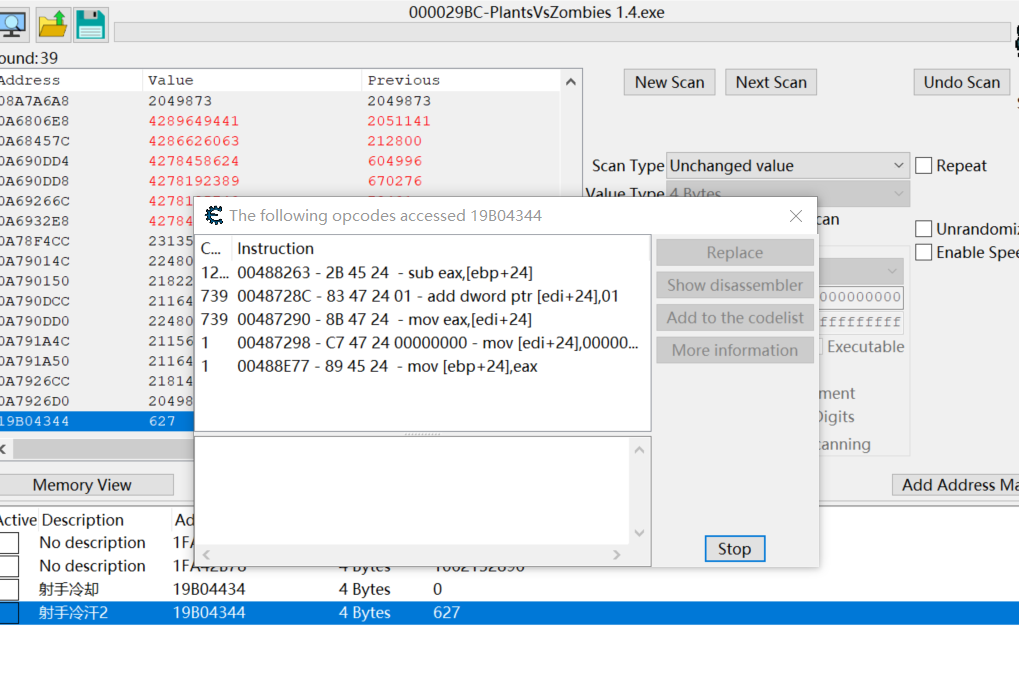This screenshot has width=1019, height=691.
Task: Click the Address column header in results
Action: point(70,81)
